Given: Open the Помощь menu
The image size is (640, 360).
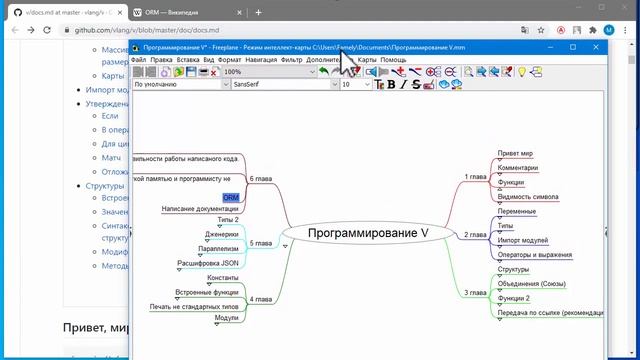Looking at the screenshot, I should [x=393, y=60].
